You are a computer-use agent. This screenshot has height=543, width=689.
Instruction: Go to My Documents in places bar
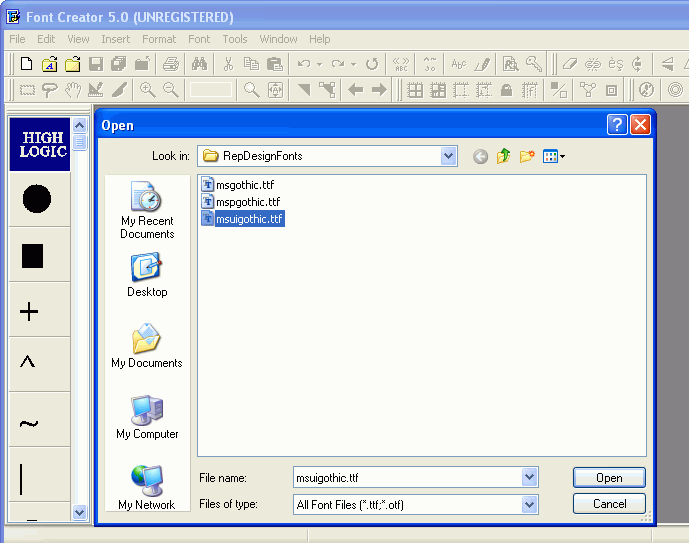pyautogui.click(x=147, y=346)
